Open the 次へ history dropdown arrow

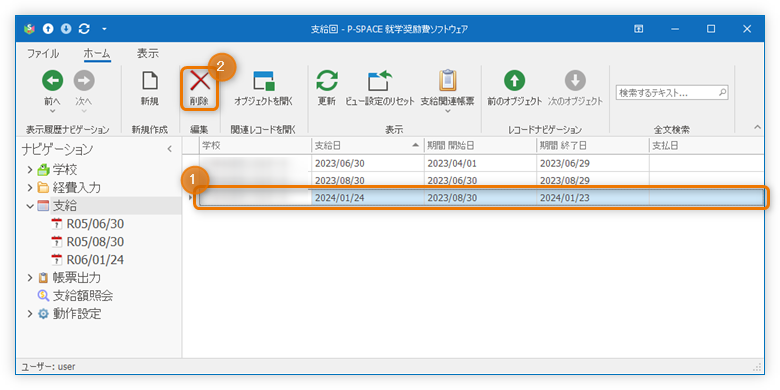(x=84, y=112)
